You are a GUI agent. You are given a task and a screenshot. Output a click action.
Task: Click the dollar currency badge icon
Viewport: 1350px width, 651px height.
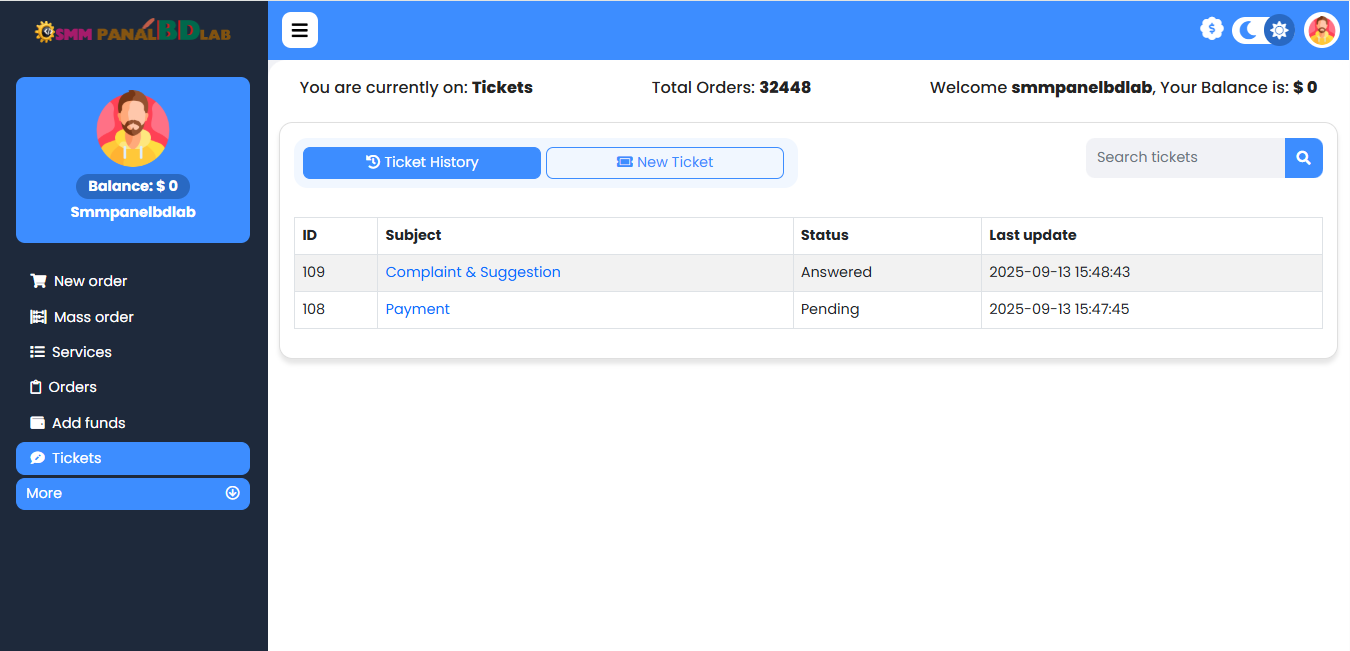coord(1212,29)
